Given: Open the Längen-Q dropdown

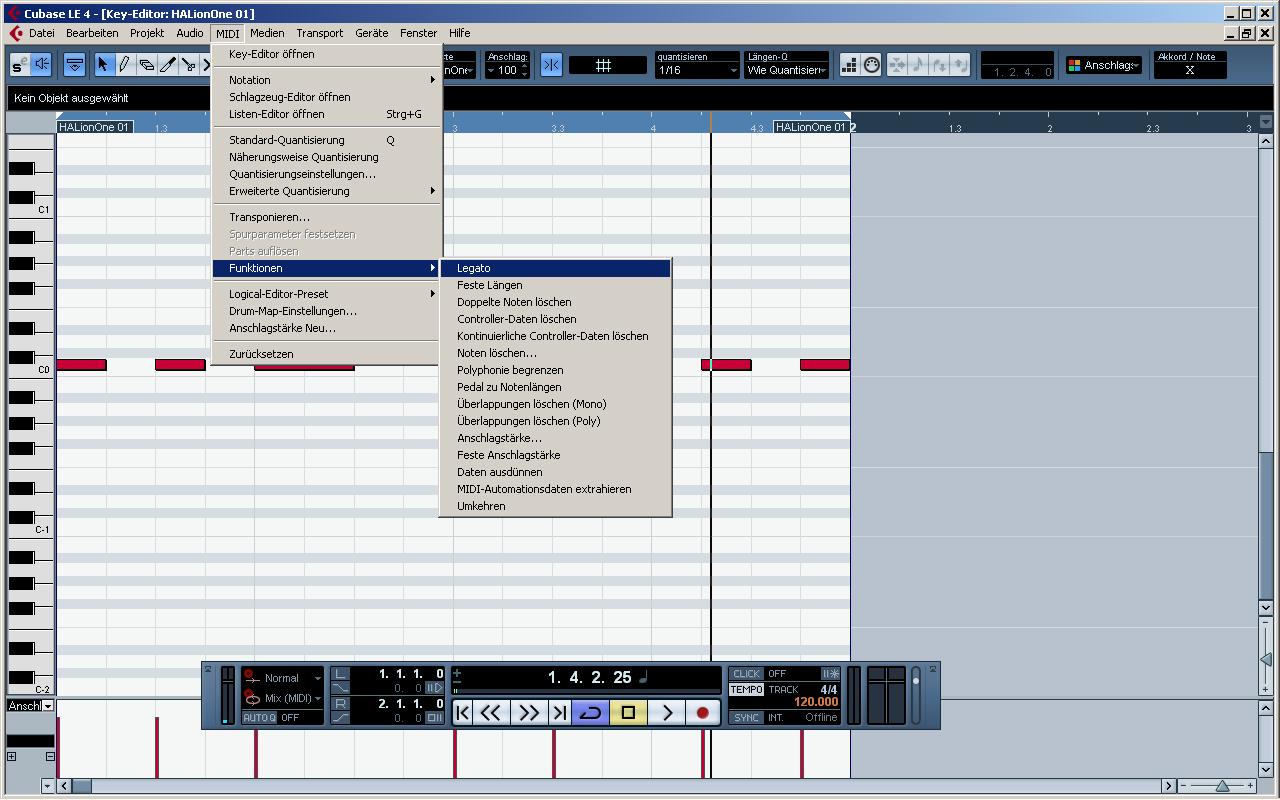Looking at the screenshot, I should (786, 71).
